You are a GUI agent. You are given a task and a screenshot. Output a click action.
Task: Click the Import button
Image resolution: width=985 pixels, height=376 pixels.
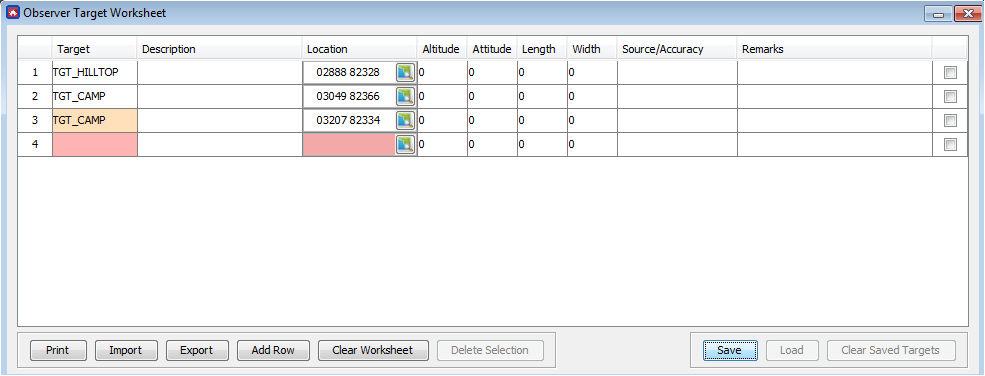click(126, 350)
